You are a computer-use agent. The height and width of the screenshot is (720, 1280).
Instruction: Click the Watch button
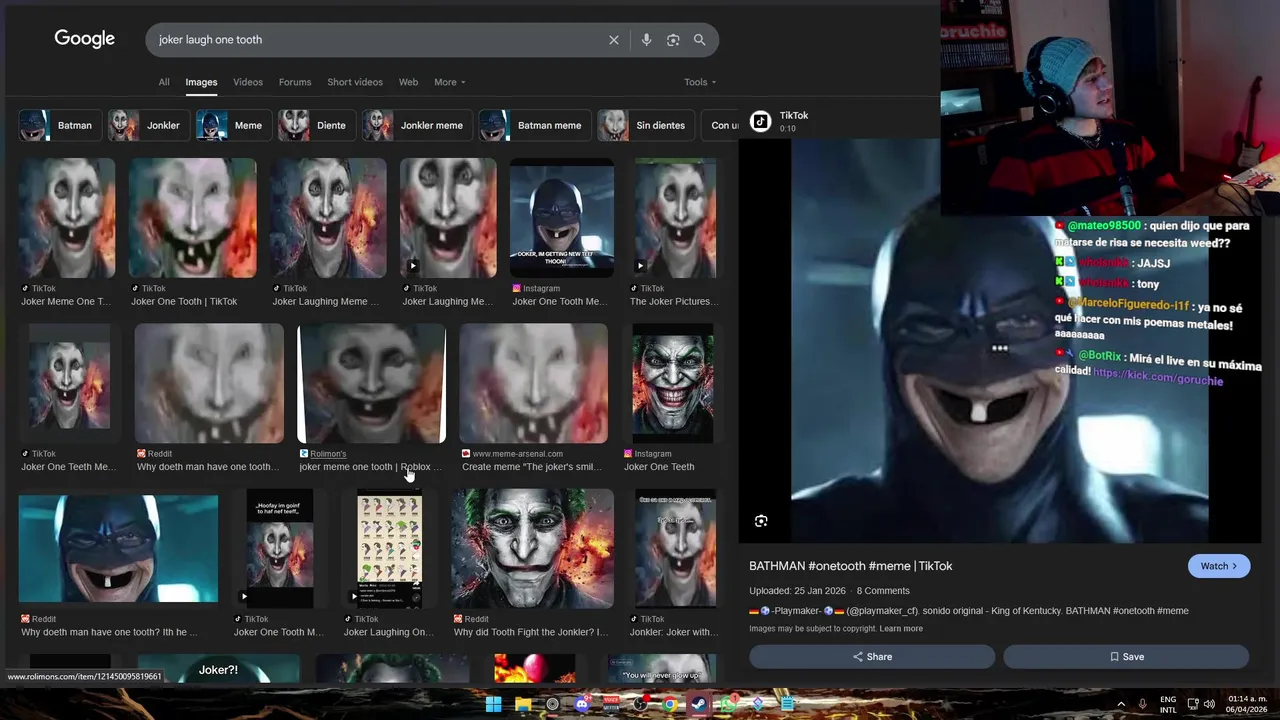pos(1219,566)
